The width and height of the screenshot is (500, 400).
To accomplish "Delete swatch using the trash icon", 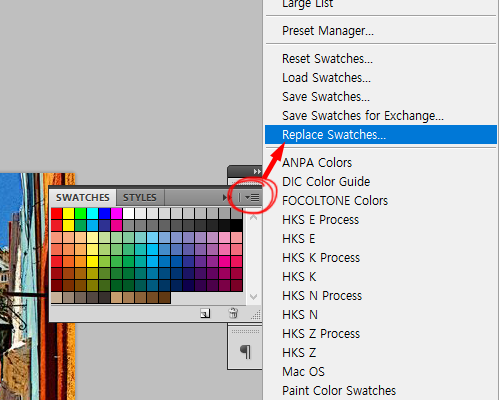I will [x=233, y=313].
